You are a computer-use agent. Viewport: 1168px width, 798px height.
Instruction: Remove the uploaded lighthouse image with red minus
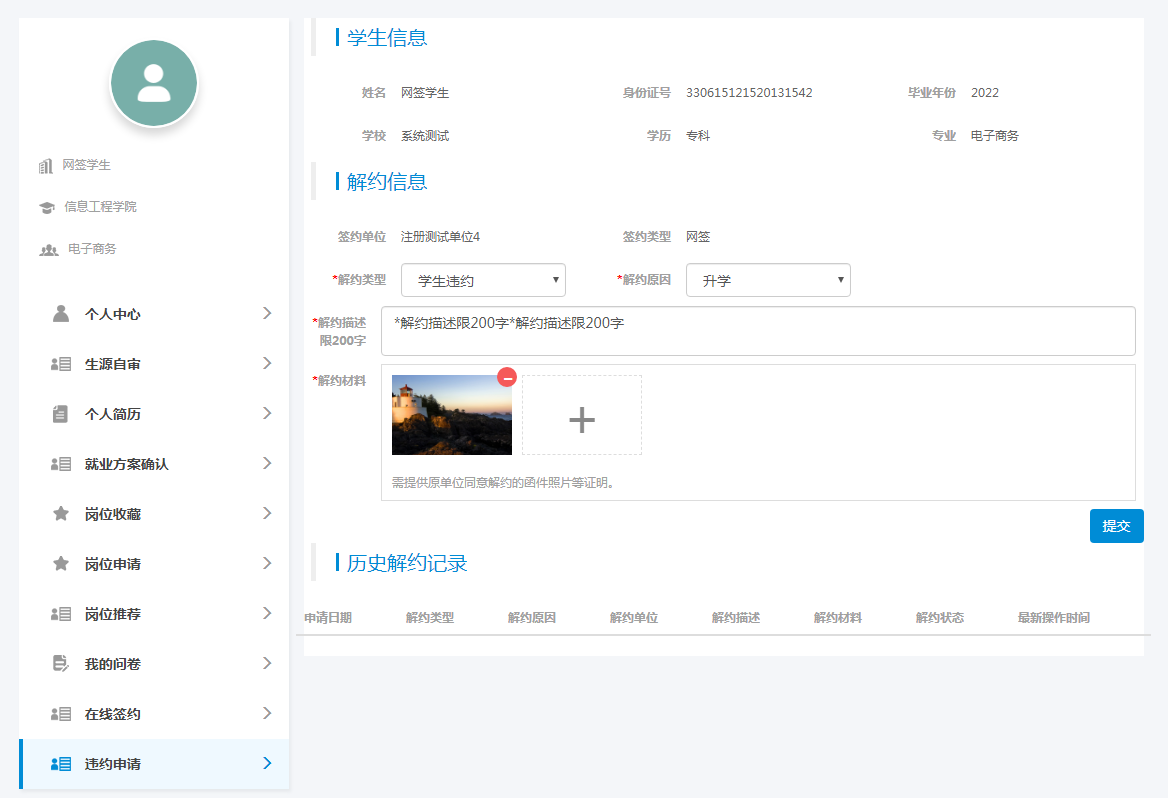507,377
